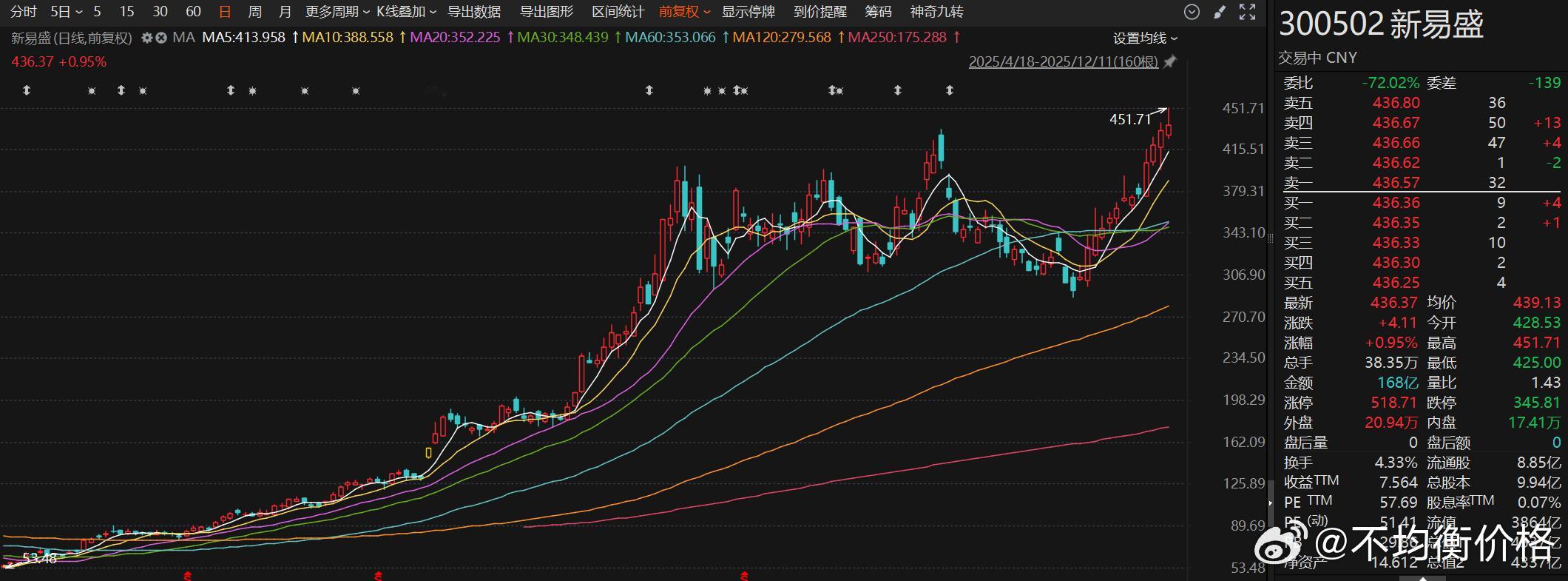1568x581 pixels.
Task: Open the K线叠加 overlay dropdown
Action: tap(407, 12)
